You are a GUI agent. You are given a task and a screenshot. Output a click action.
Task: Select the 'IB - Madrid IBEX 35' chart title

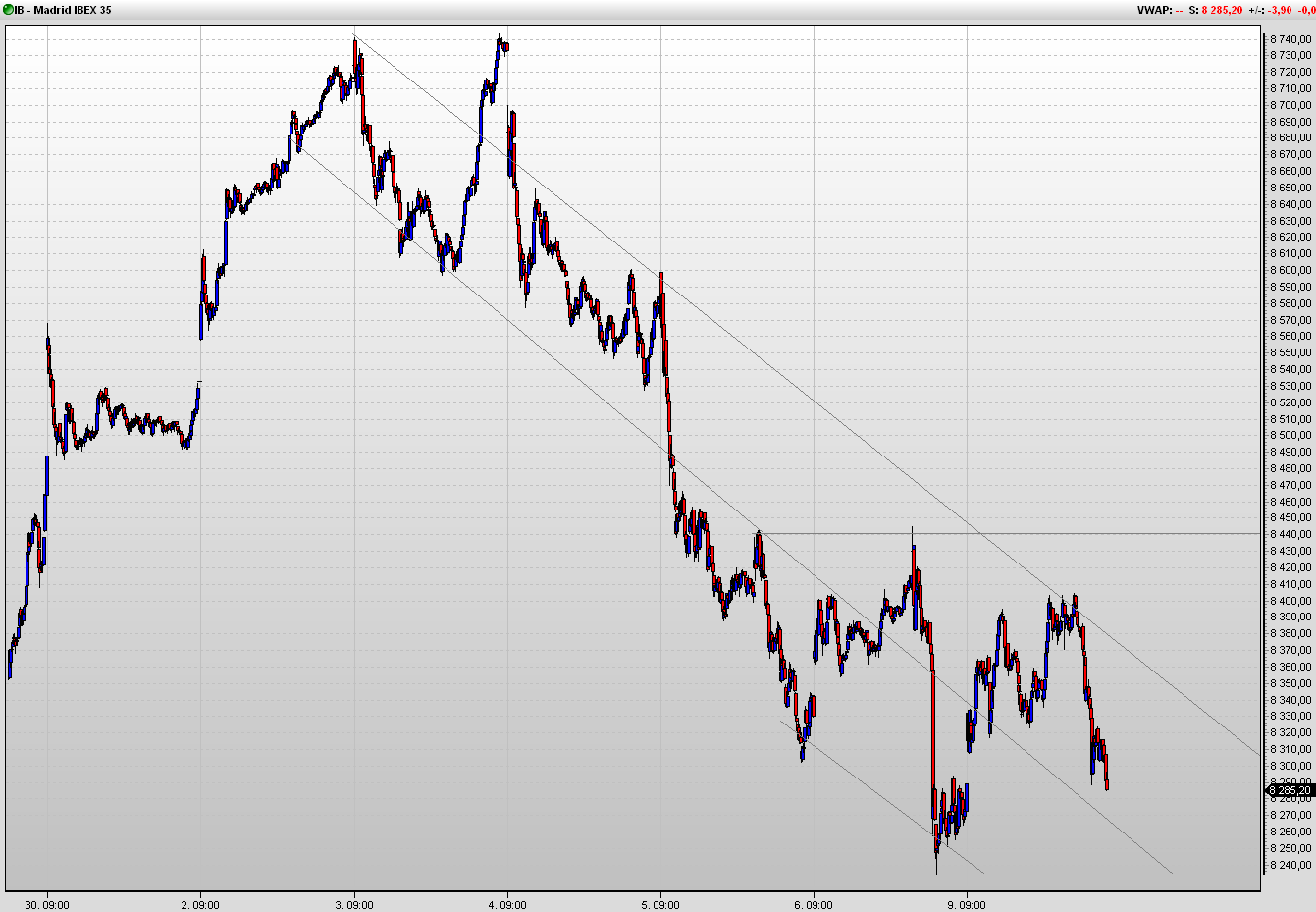[x=63, y=10]
